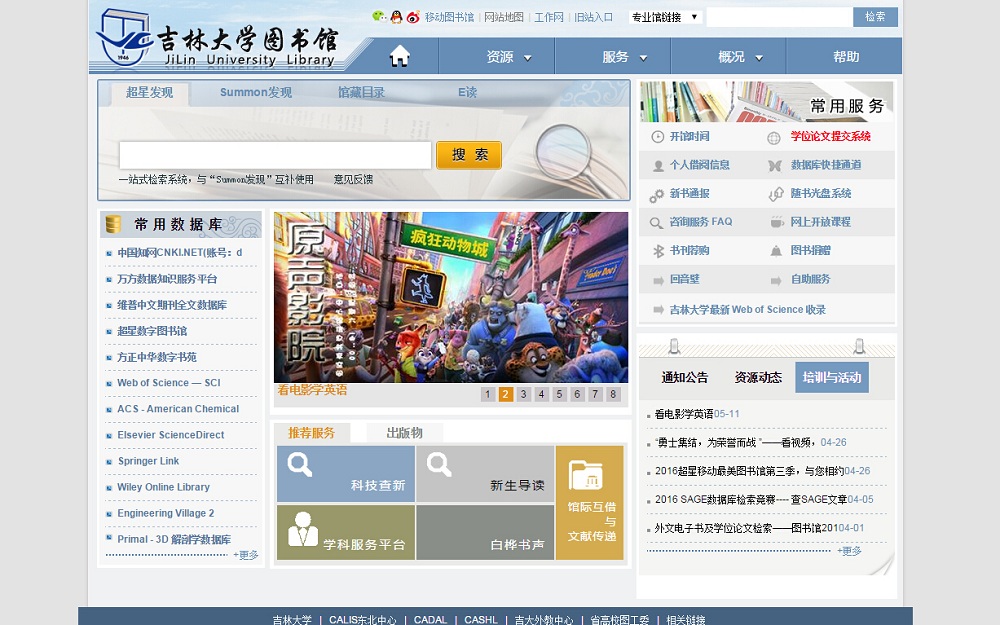Go to the home page icon
The image size is (1000, 625).
[x=400, y=56]
